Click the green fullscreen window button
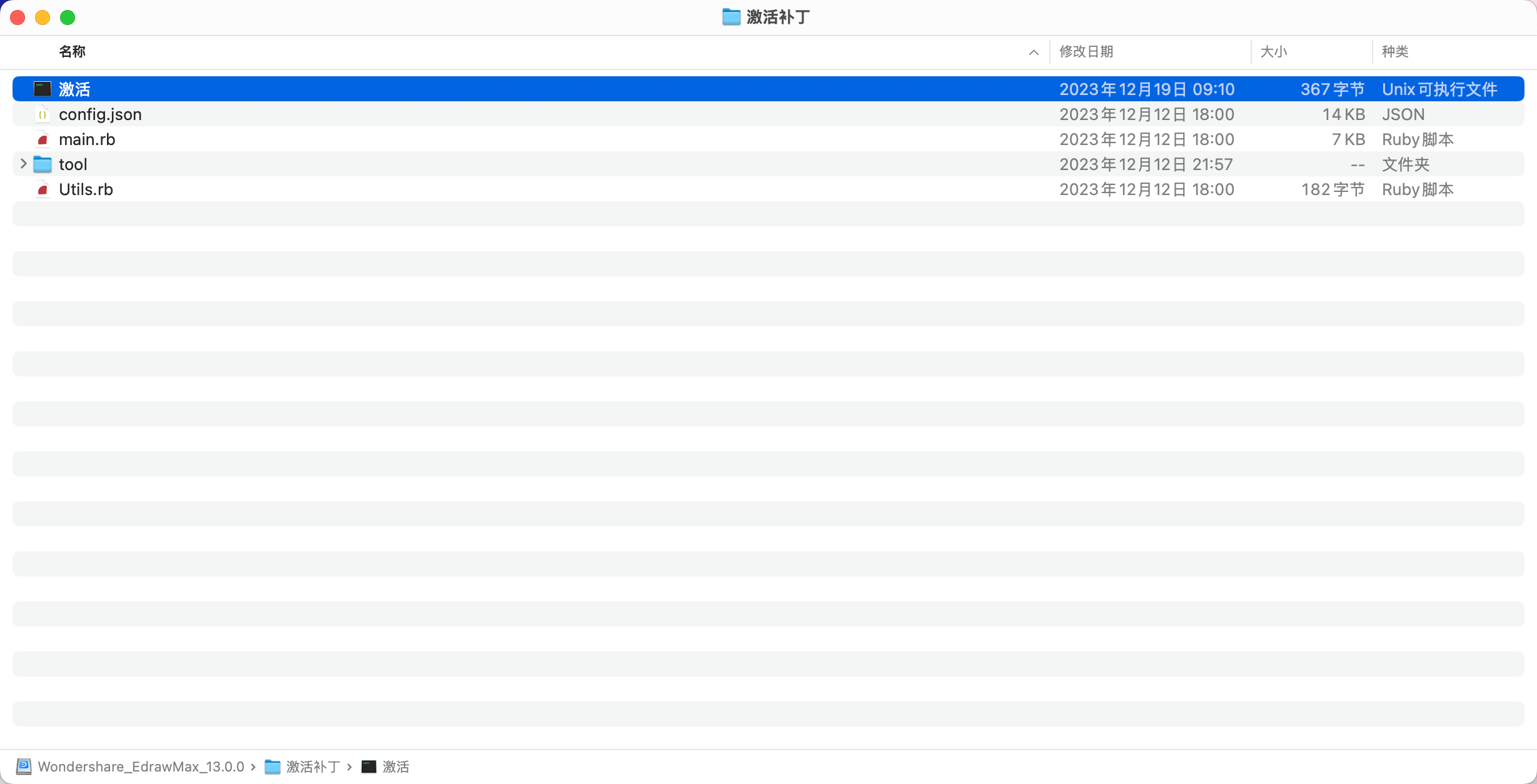The height and width of the screenshot is (784, 1537). click(x=68, y=18)
